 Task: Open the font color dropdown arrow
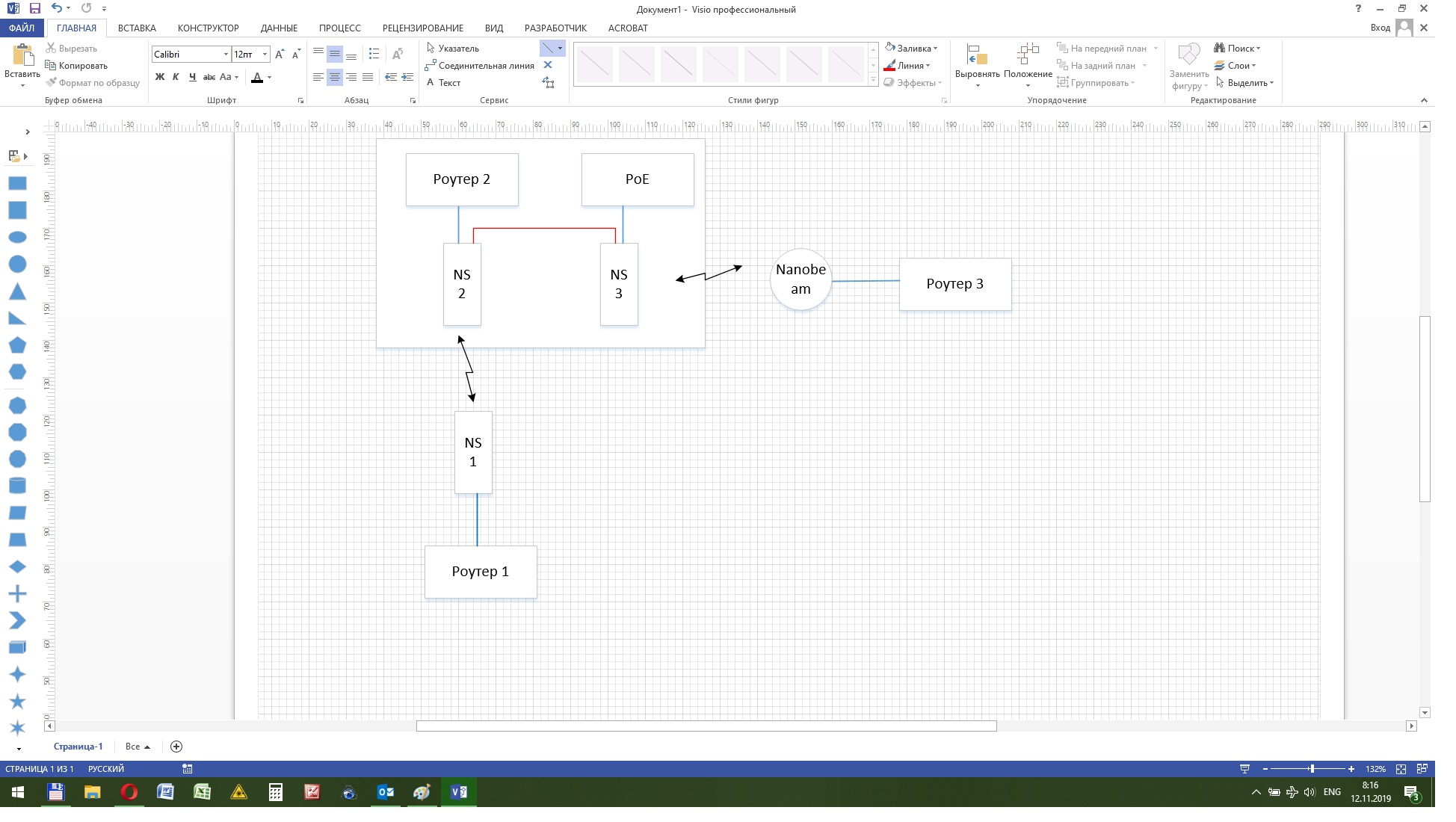point(270,77)
